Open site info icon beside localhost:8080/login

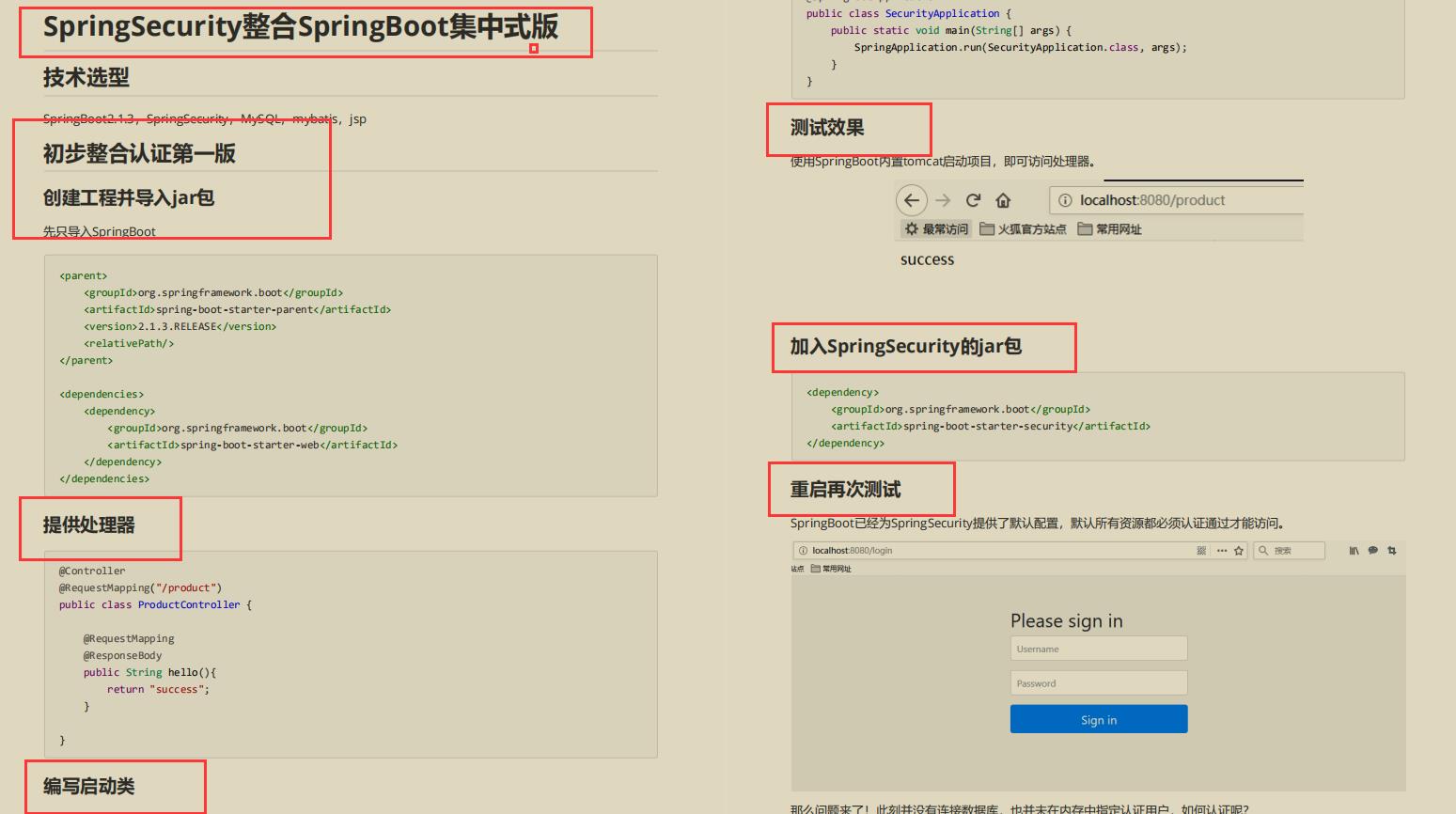click(803, 551)
